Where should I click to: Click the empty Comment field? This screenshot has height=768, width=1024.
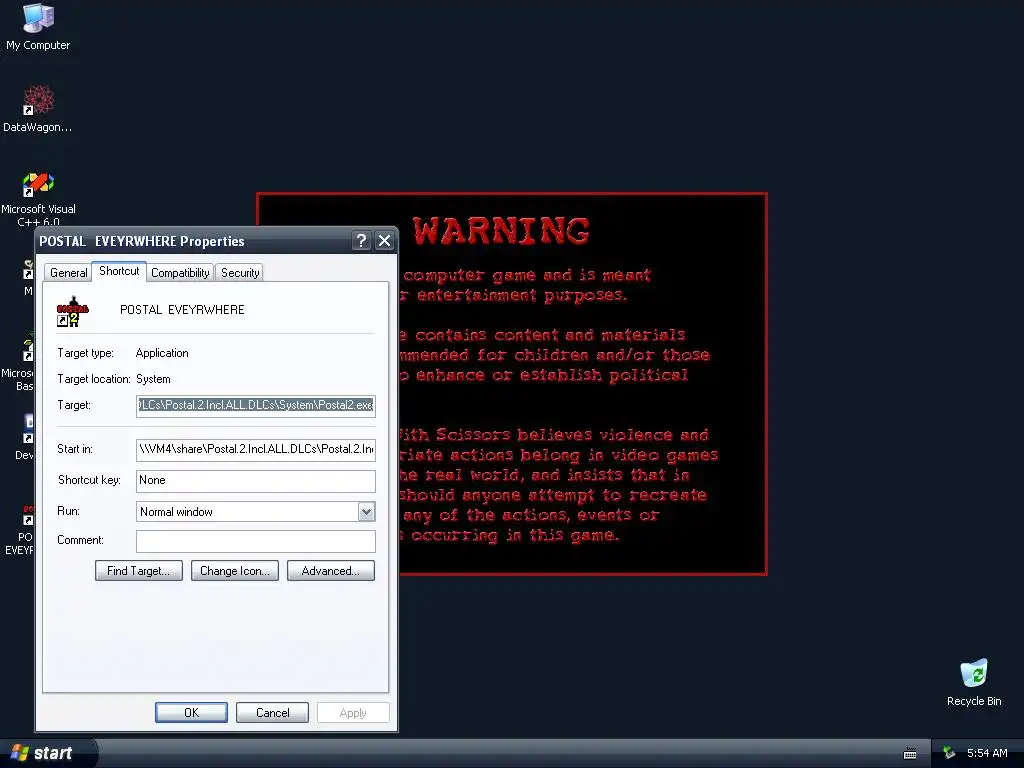pyautogui.click(x=255, y=541)
